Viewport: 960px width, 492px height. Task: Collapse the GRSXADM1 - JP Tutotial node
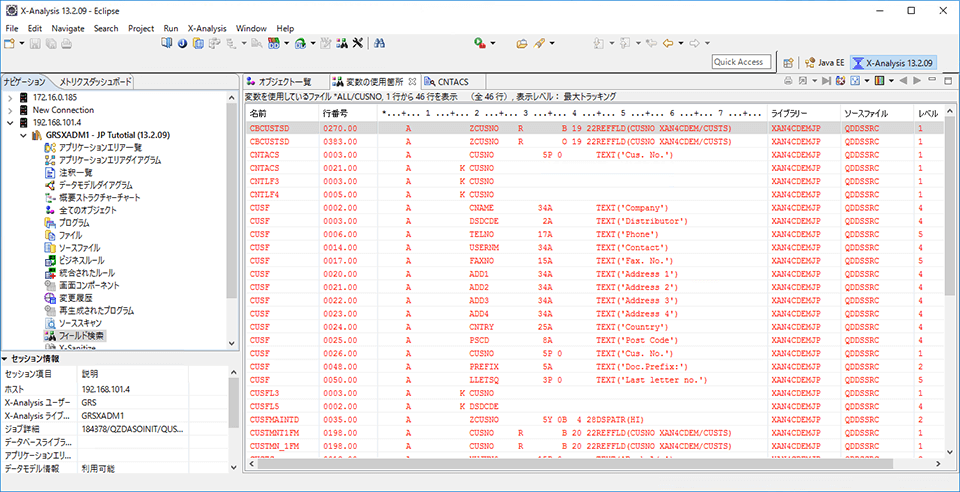(23, 135)
